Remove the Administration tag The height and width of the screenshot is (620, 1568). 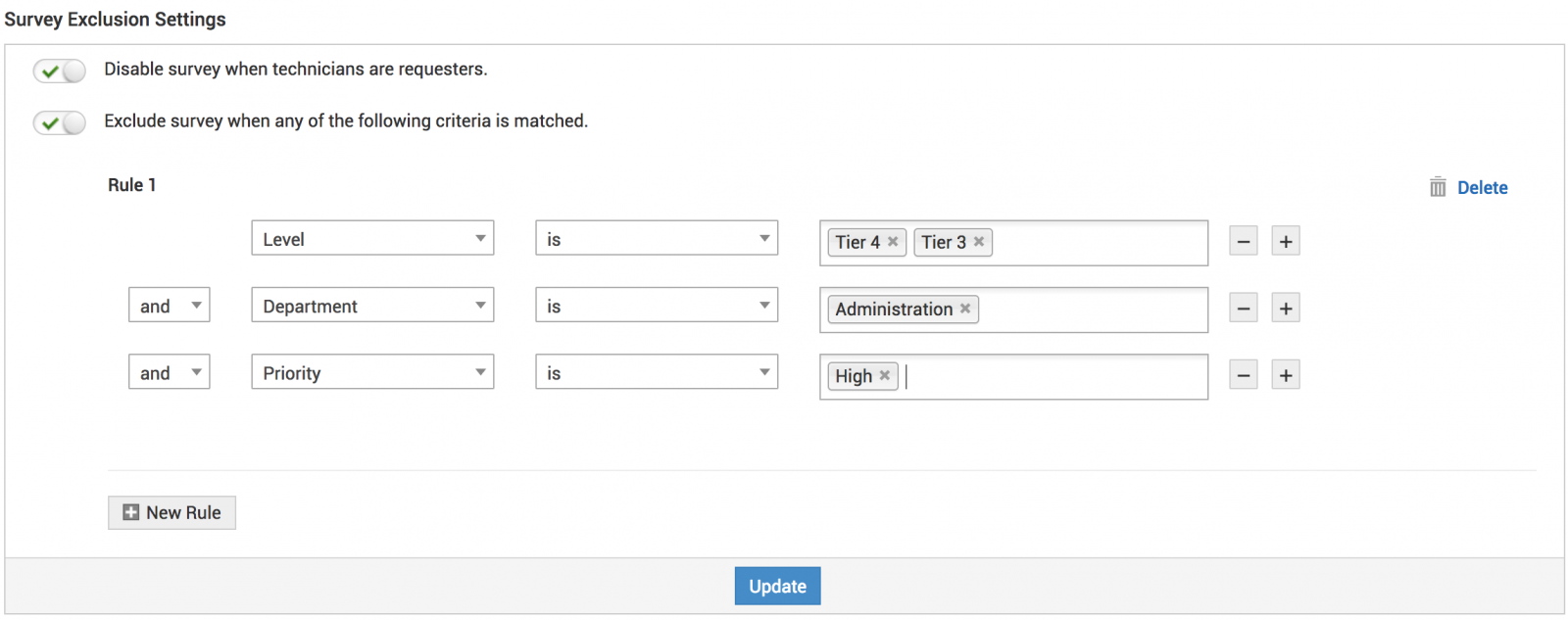965,308
